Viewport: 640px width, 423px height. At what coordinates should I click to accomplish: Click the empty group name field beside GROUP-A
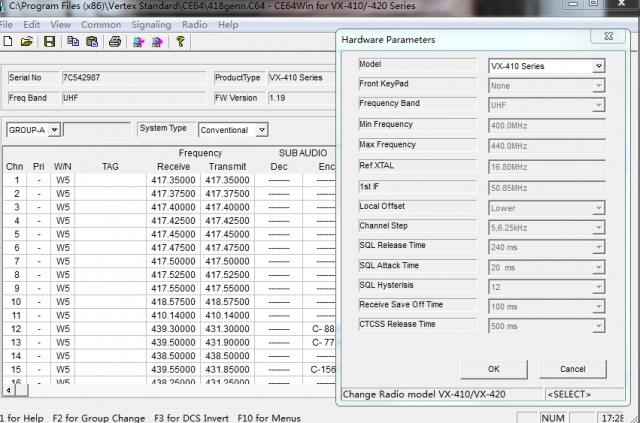point(97,130)
